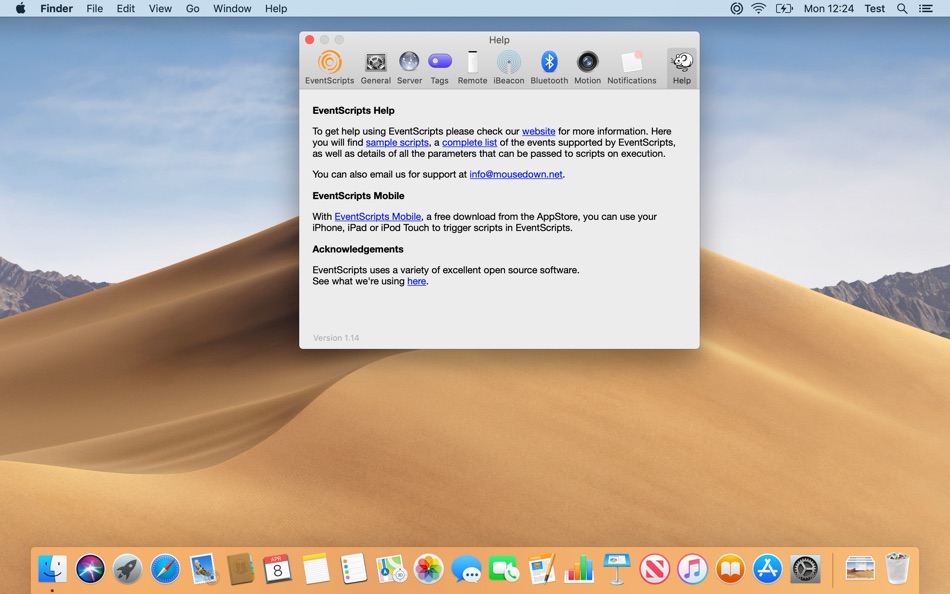Open the Notifications pane
The width and height of the screenshot is (950, 594).
pos(631,68)
